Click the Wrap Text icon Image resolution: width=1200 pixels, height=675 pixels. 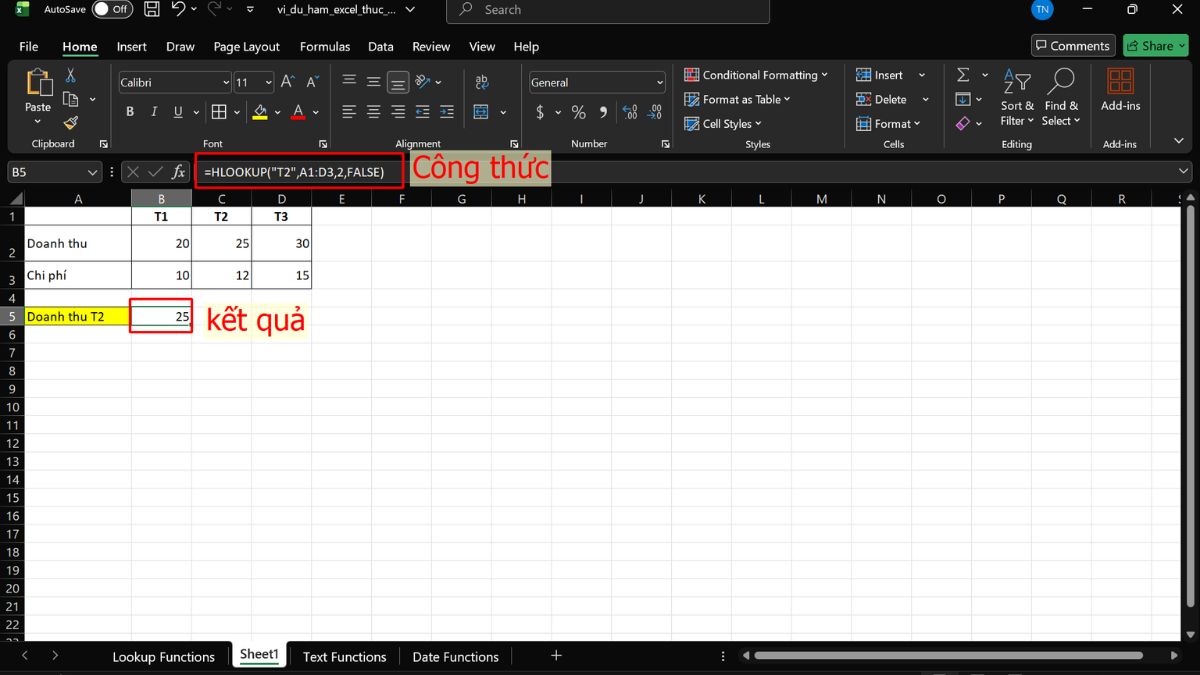[x=481, y=82]
